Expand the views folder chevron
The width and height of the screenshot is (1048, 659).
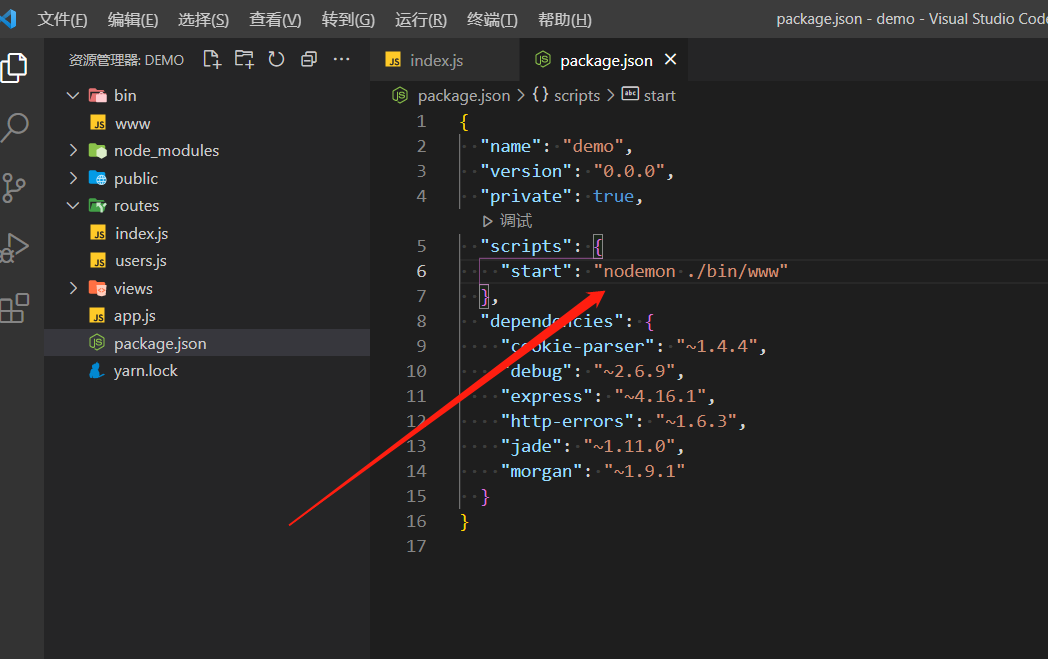point(73,288)
